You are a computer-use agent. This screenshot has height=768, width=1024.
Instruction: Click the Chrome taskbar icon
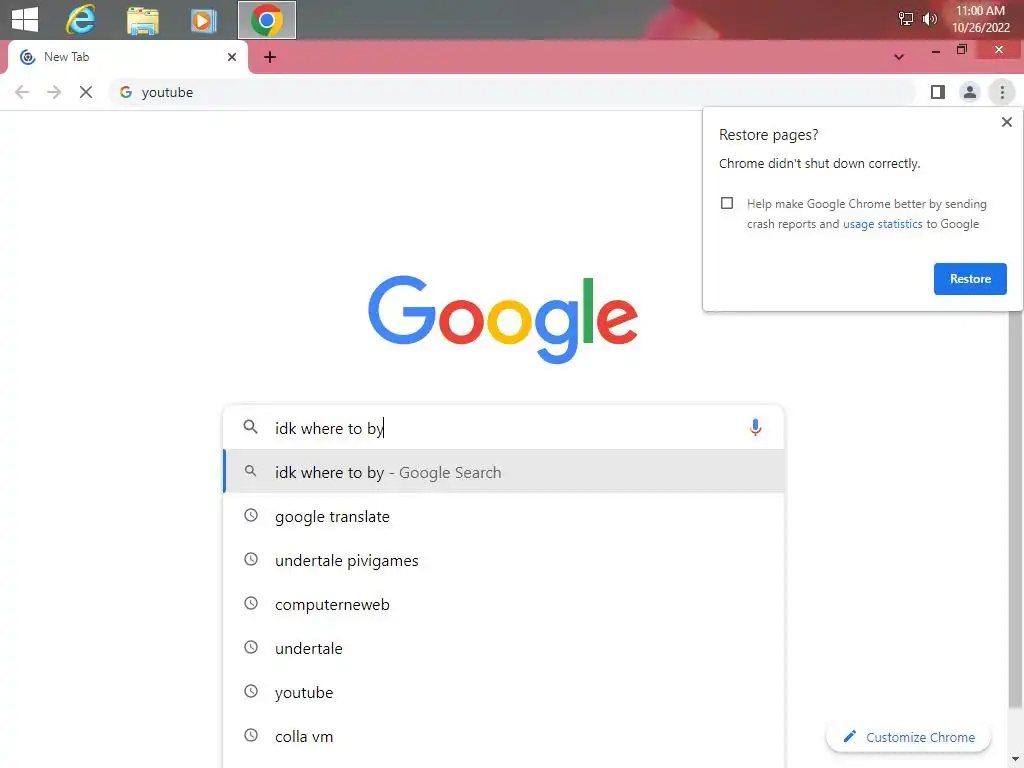[x=266, y=20]
